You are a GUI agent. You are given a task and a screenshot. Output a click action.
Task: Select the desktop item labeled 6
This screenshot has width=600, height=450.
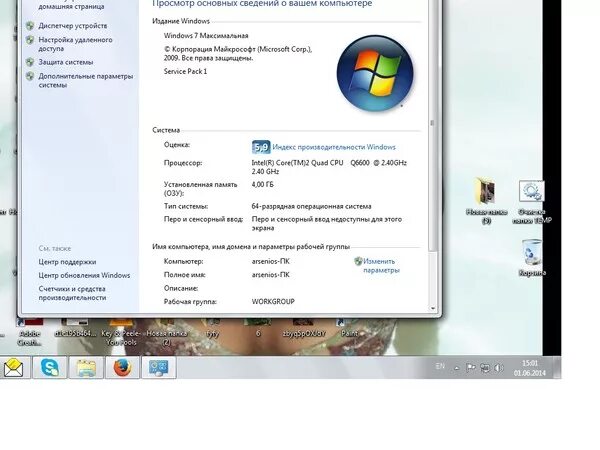[x=258, y=334]
